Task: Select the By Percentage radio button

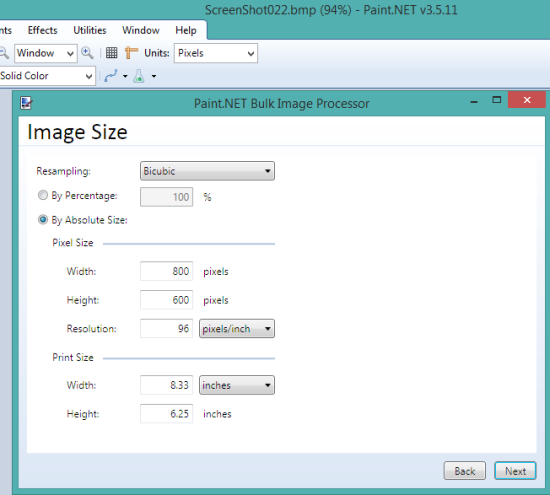Action: pos(43,195)
